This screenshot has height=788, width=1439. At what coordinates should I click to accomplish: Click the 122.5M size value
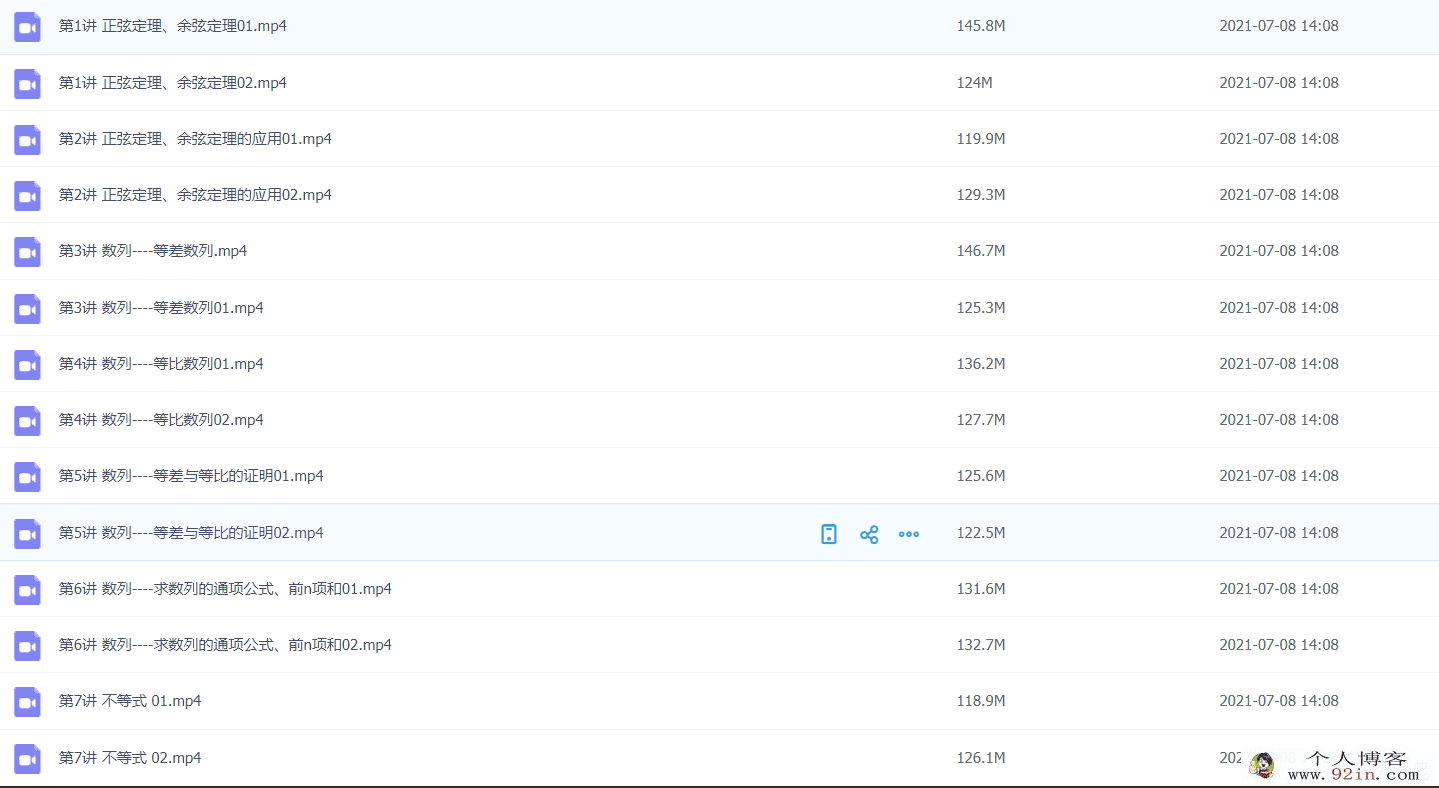click(981, 532)
